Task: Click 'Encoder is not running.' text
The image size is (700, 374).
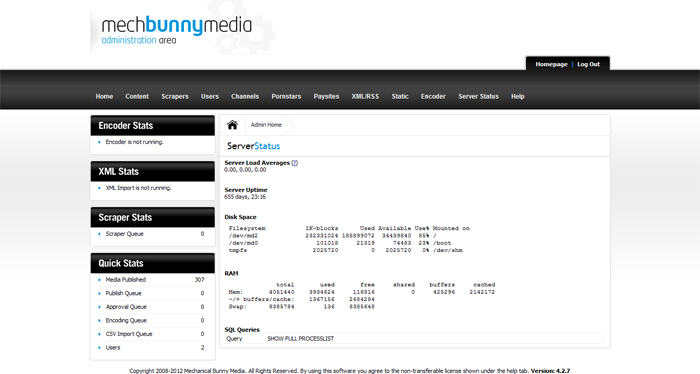Action: pyautogui.click(x=135, y=142)
